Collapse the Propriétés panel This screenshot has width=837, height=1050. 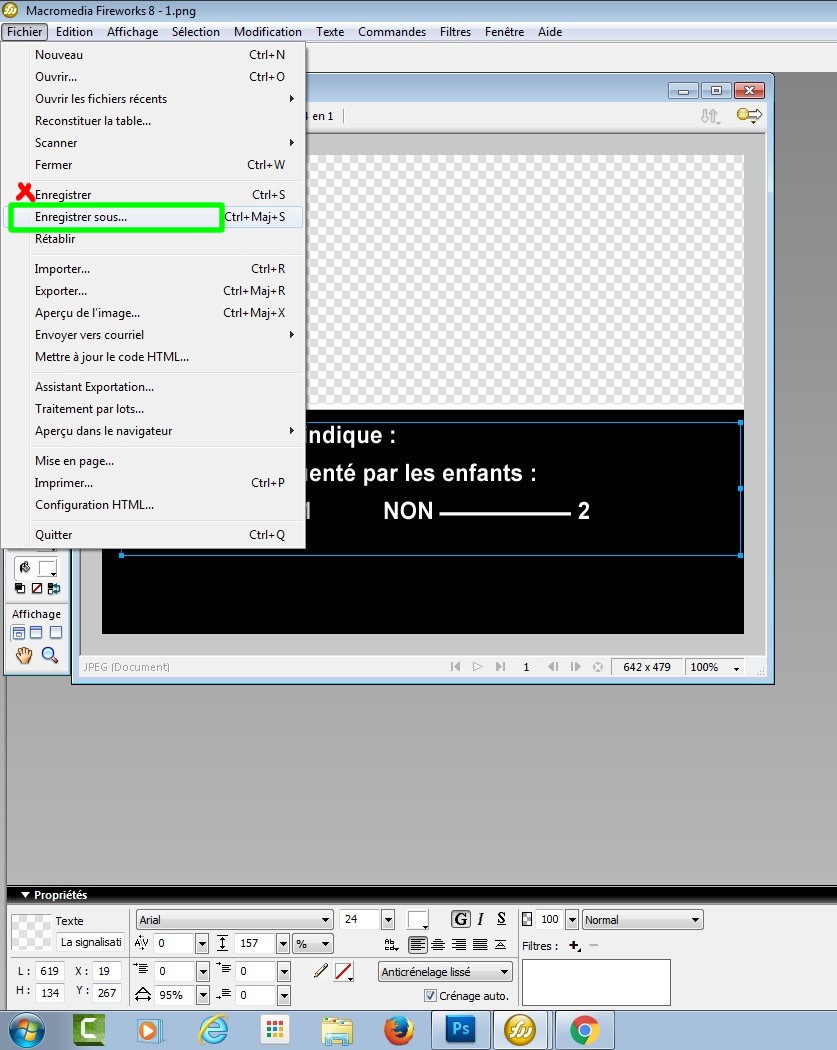[25, 895]
